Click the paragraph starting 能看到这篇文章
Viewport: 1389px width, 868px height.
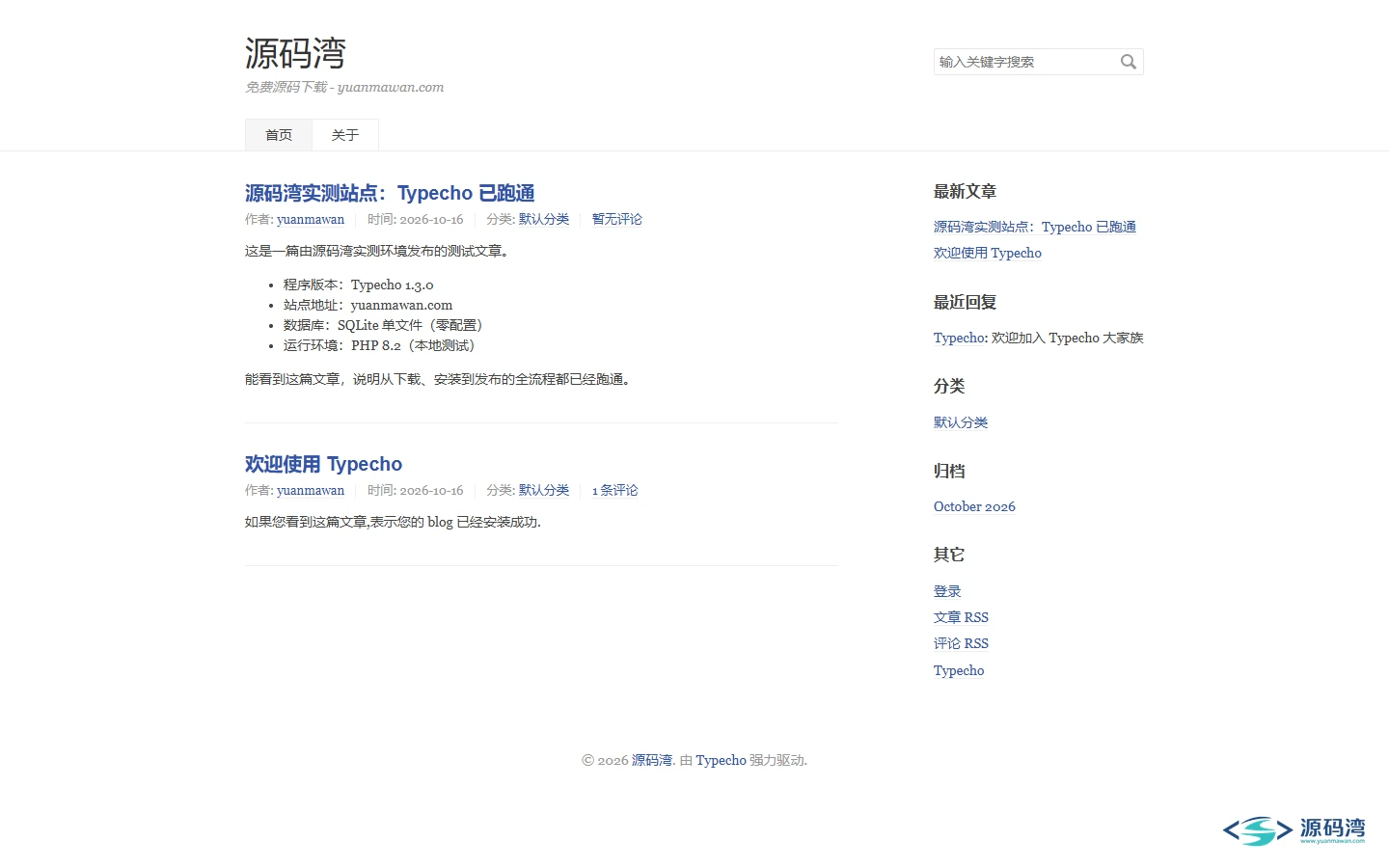tap(441, 379)
